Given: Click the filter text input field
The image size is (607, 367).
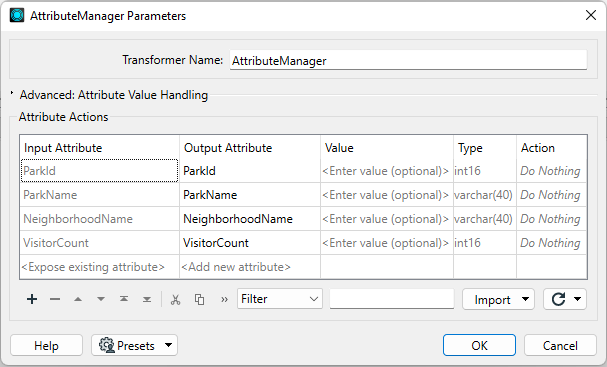Looking at the screenshot, I should [x=392, y=299].
